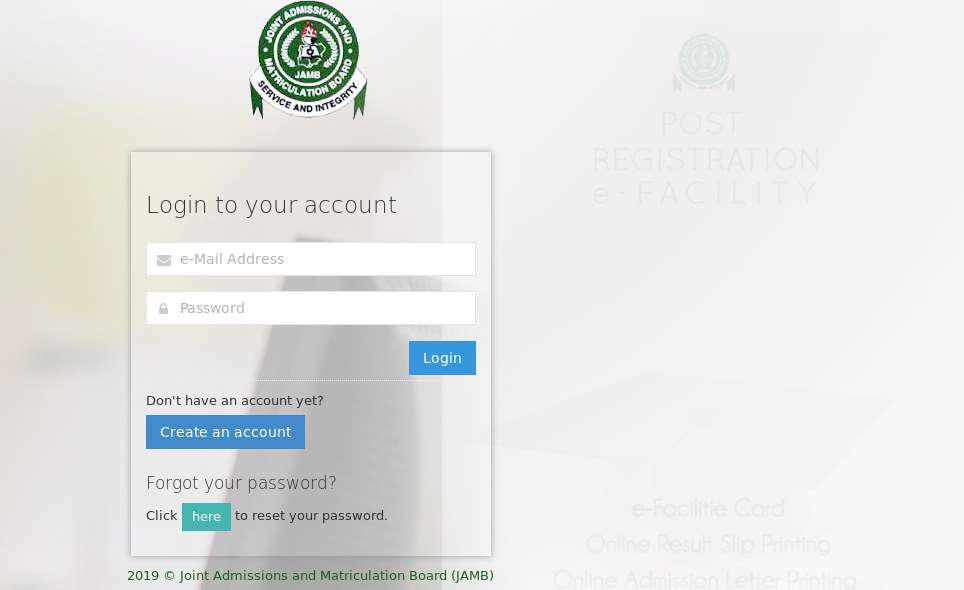
Task: Click the padlock icon in the password field
Action: 164,309
